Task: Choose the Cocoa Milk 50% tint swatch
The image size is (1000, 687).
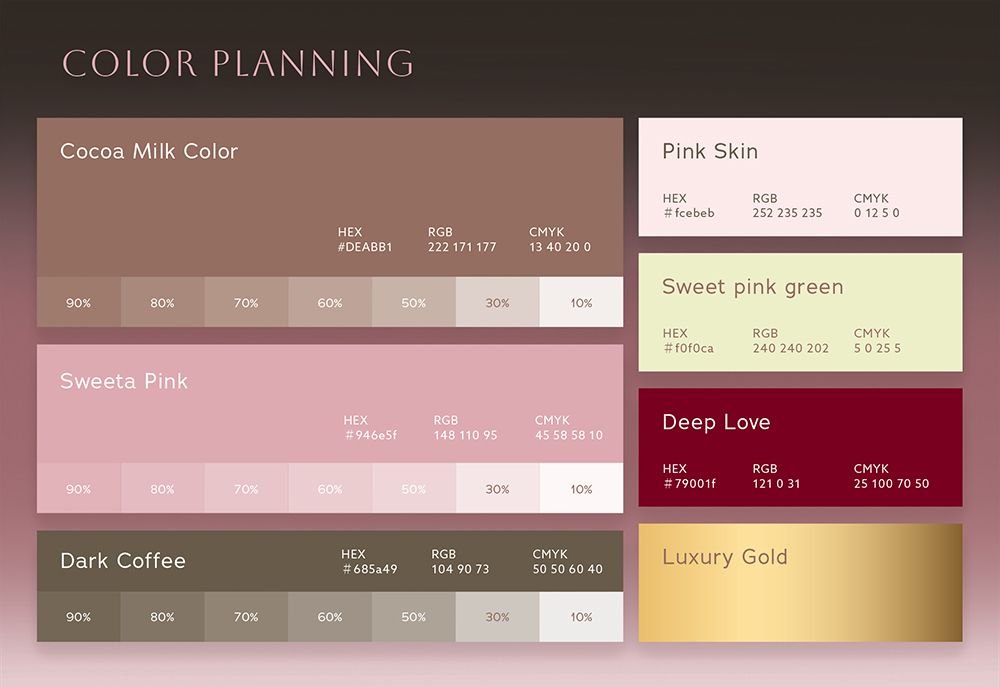Action: coord(414,302)
